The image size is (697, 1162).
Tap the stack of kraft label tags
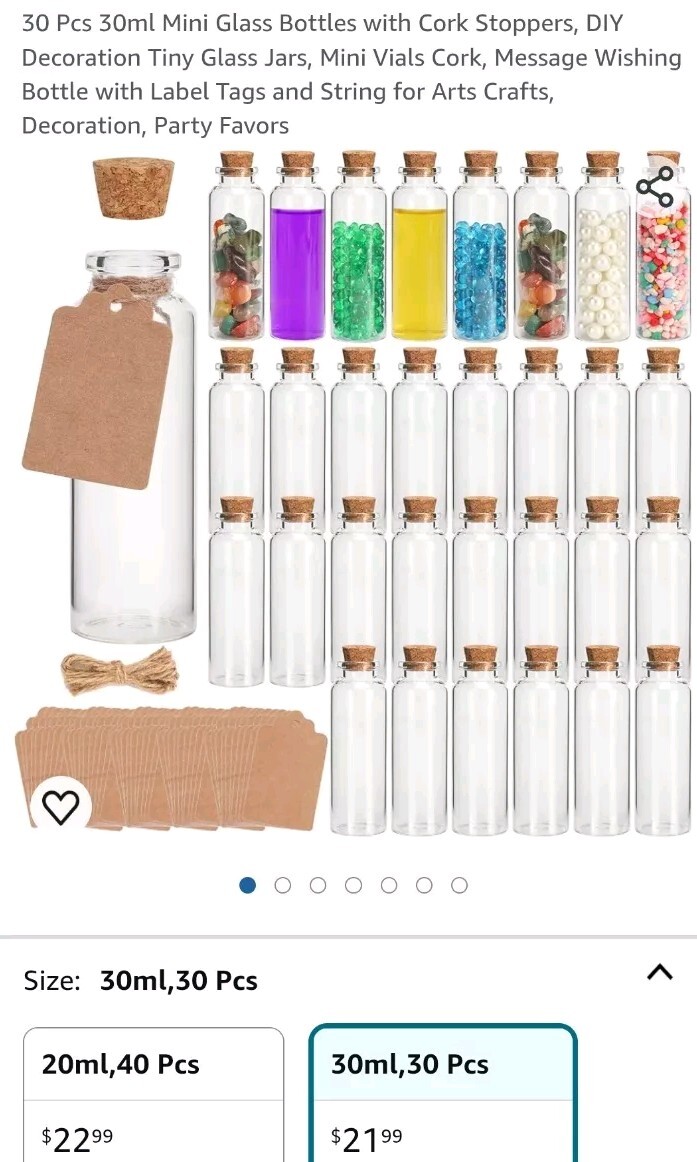170,767
